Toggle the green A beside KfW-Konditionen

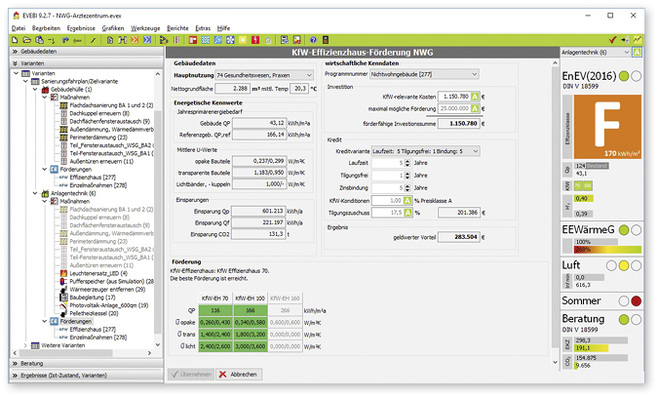[x=408, y=201]
